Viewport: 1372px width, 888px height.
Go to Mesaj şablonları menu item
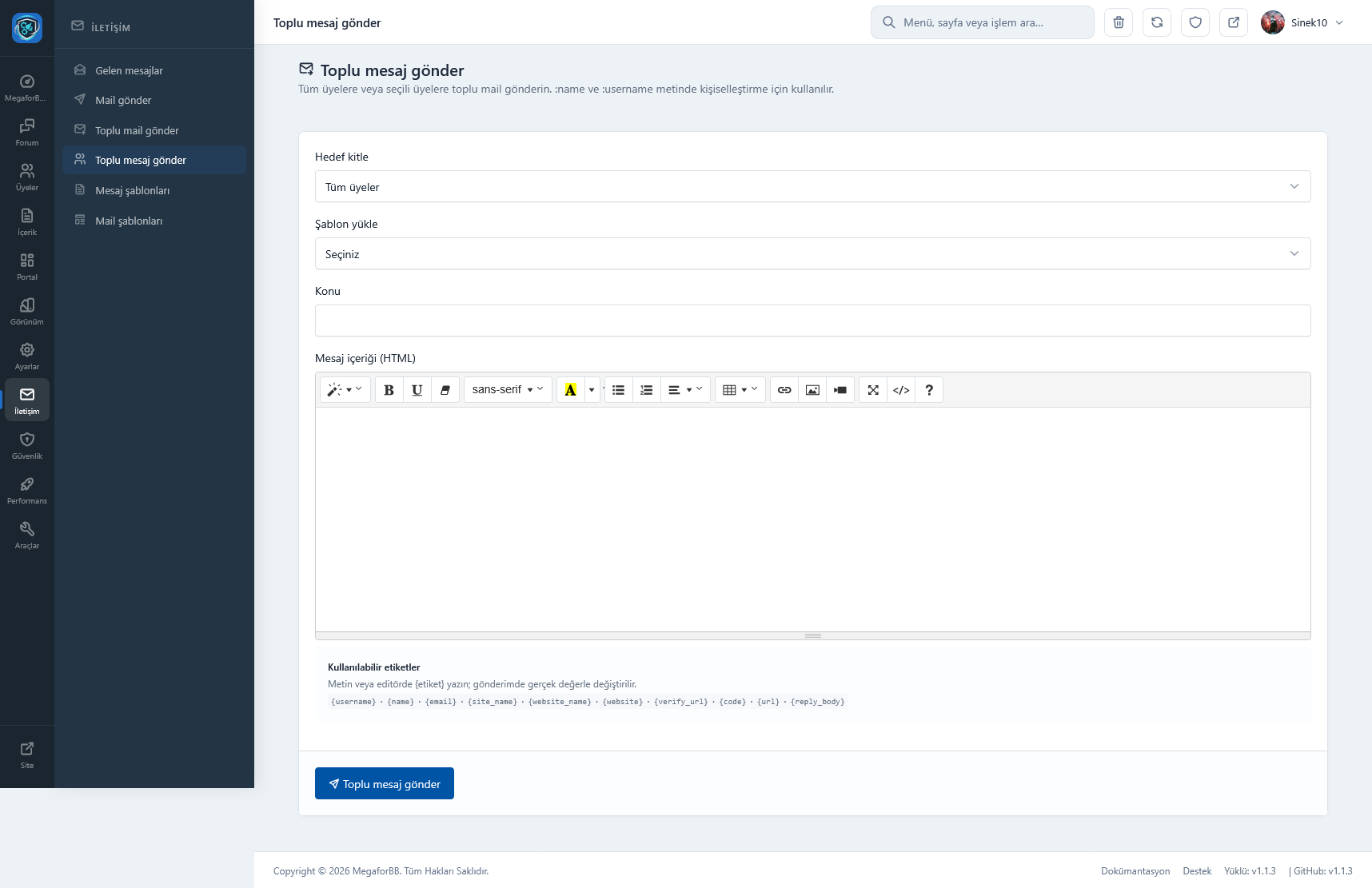coord(132,190)
